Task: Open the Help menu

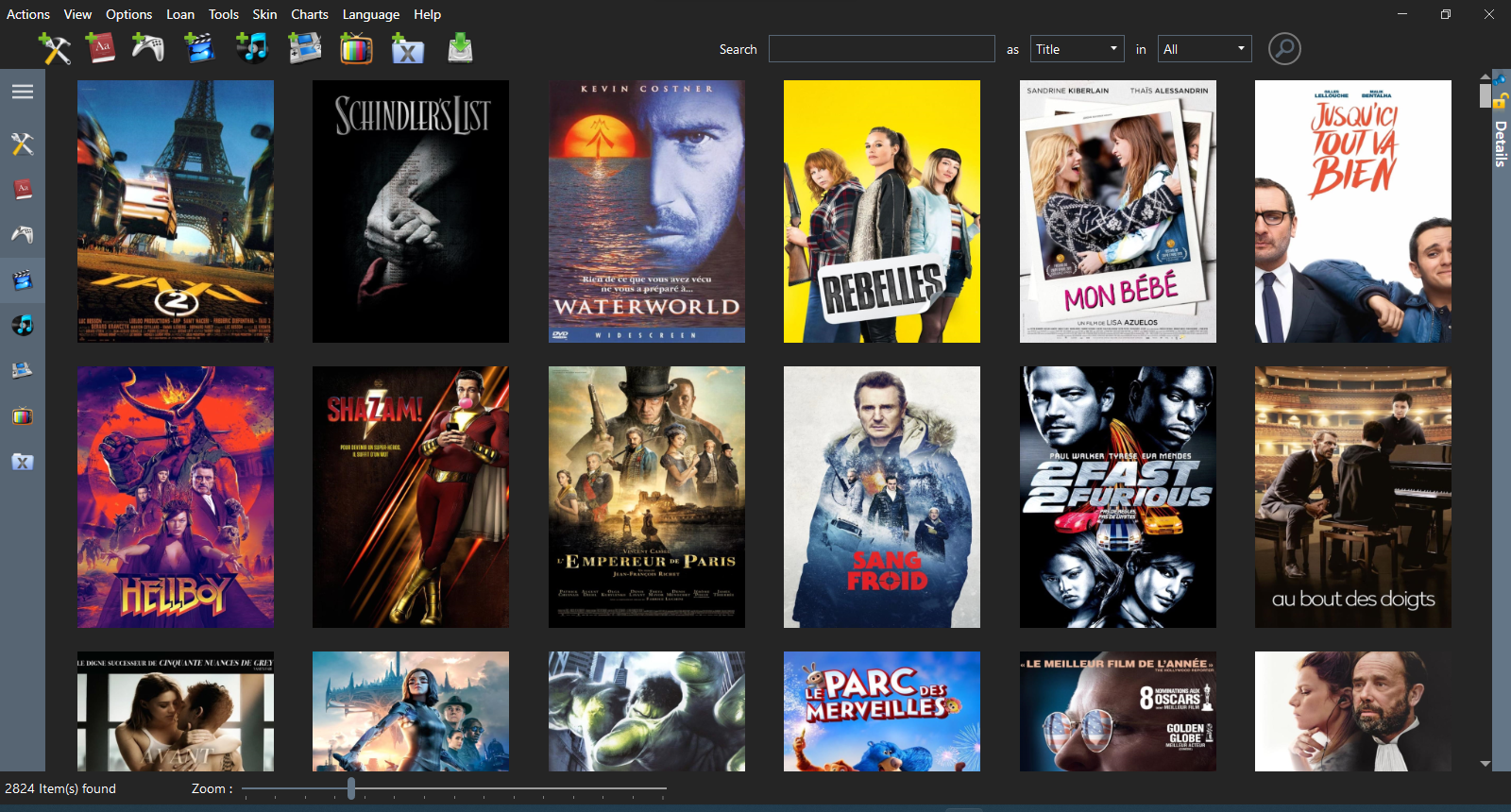Action: click(427, 14)
